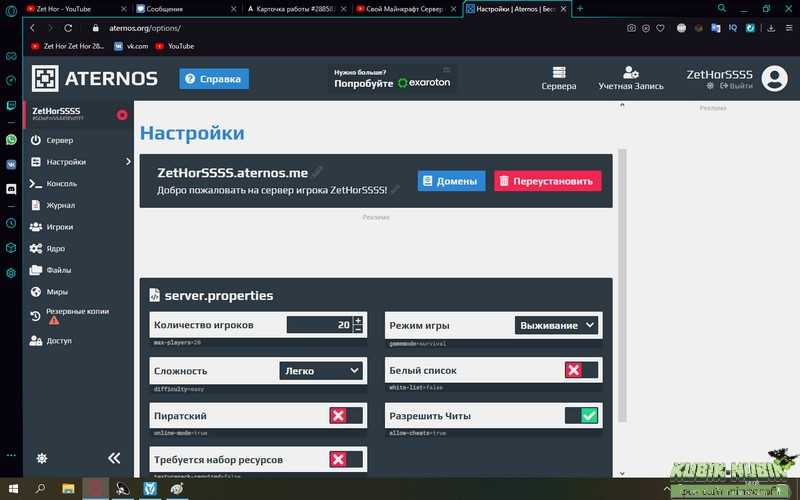Screen dimensions: 800x500
Task: Open GX Control in the Opera sidebar
Action: (x=11, y=80)
